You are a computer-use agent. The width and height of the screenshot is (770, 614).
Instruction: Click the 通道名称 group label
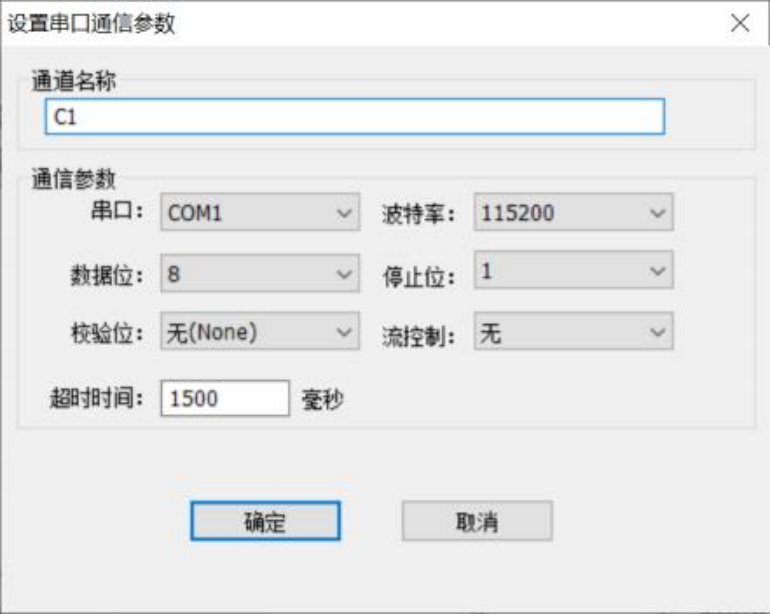tap(74, 81)
